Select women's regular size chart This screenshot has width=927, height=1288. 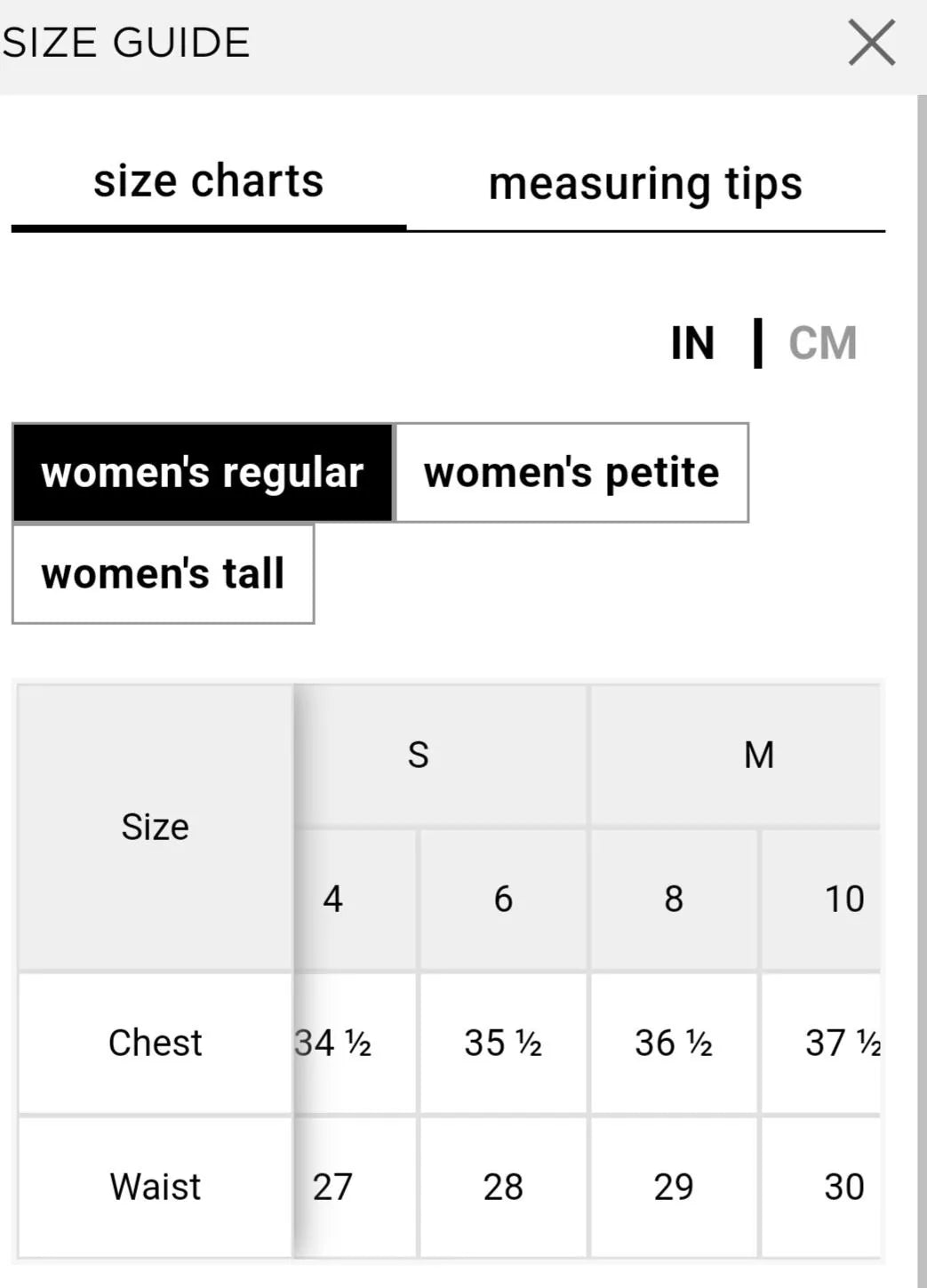point(203,473)
